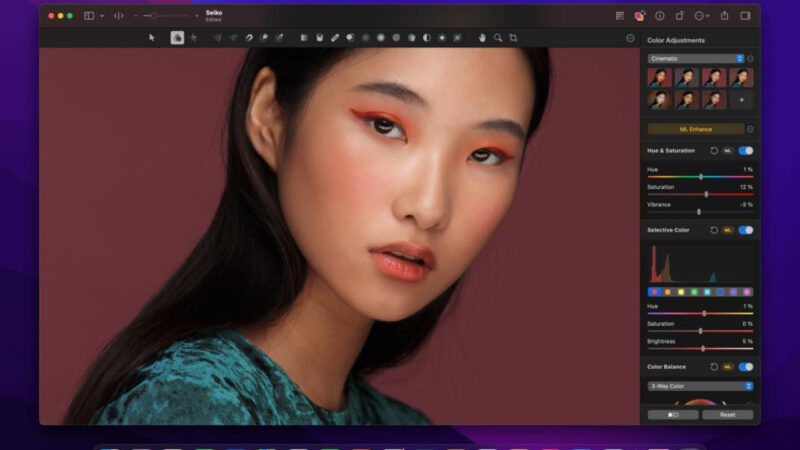The image size is (800, 450).
Task: Click the toolbar zoom slider in title bar
Action: [166, 16]
